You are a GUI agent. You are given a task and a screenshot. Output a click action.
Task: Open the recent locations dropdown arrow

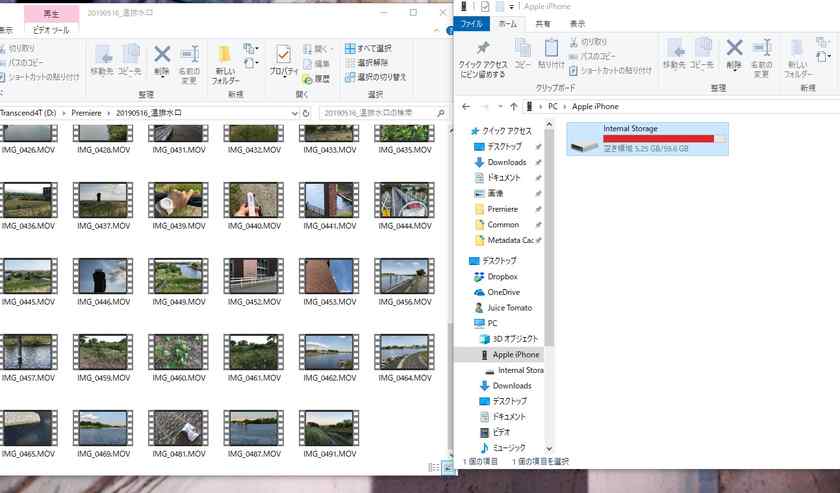[x=499, y=106]
